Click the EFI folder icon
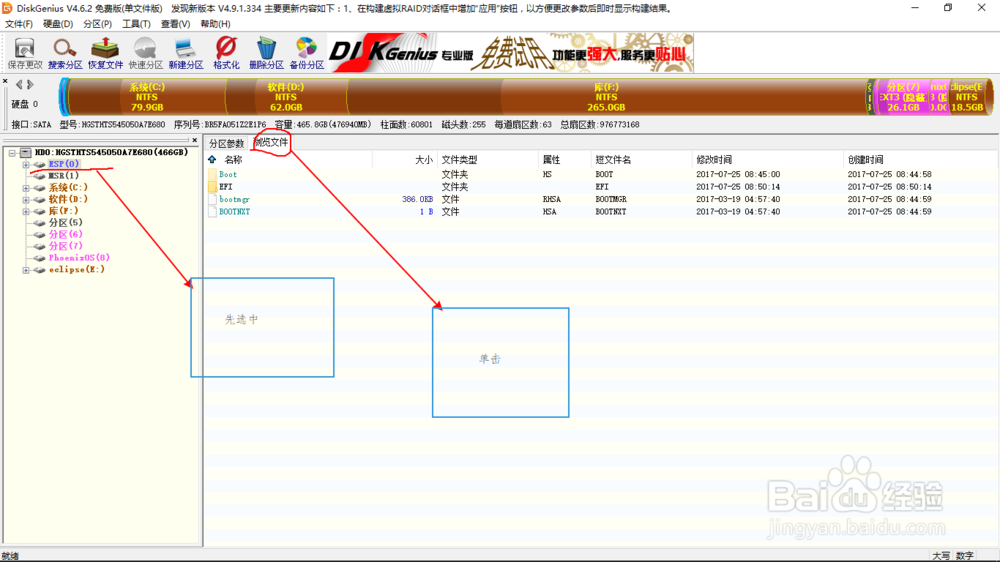The width and height of the screenshot is (1000, 562). 212,187
